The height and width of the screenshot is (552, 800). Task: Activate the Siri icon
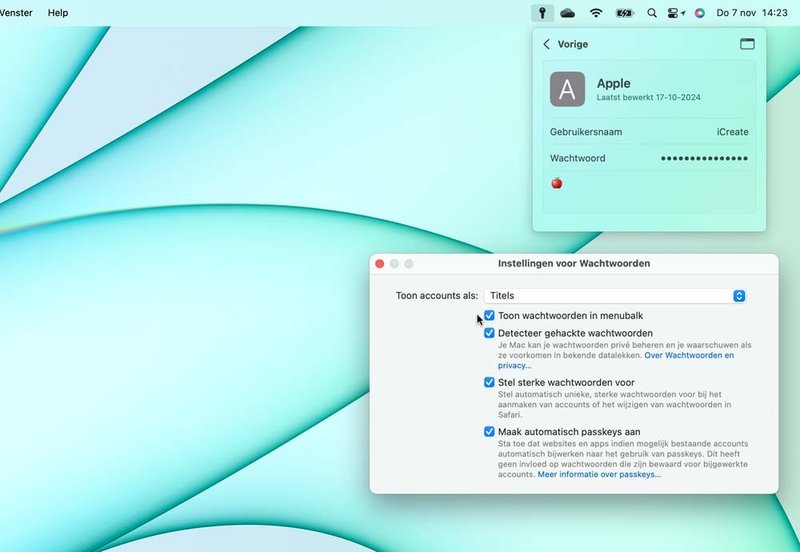point(699,13)
